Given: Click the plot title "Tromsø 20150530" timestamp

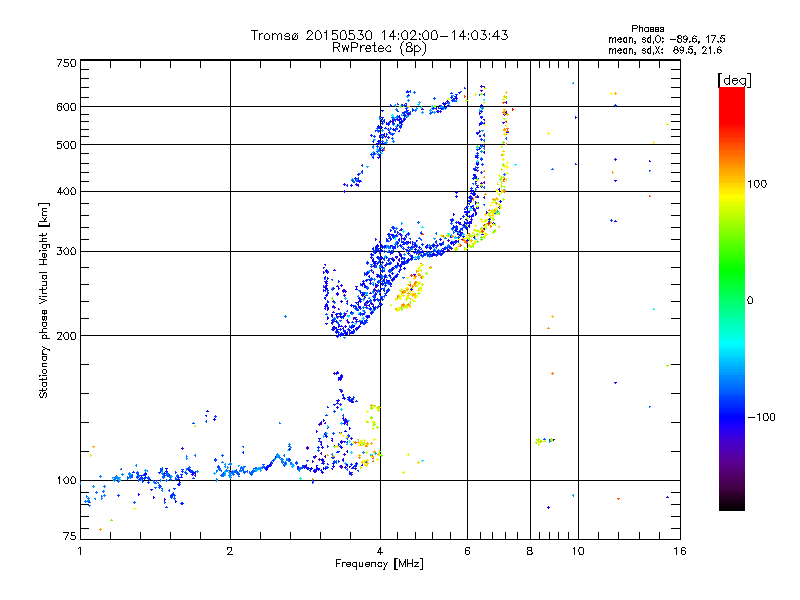Looking at the screenshot, I should (x=379, y=35).
